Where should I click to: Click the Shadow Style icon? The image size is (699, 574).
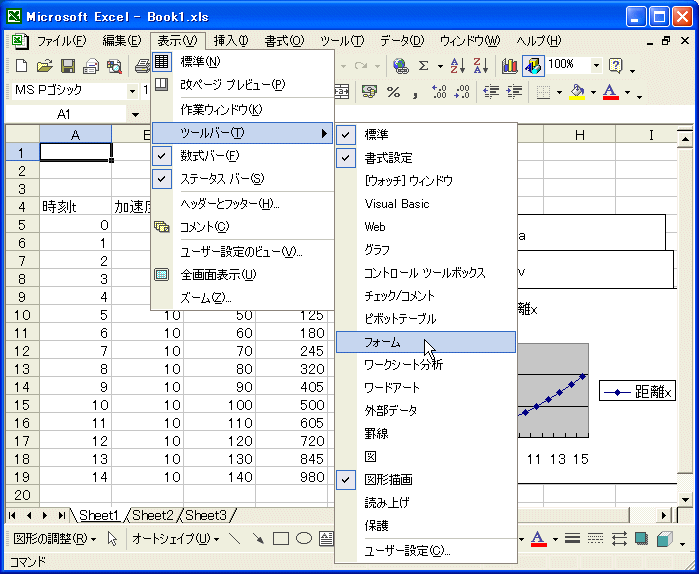click(x=641, y=539)
